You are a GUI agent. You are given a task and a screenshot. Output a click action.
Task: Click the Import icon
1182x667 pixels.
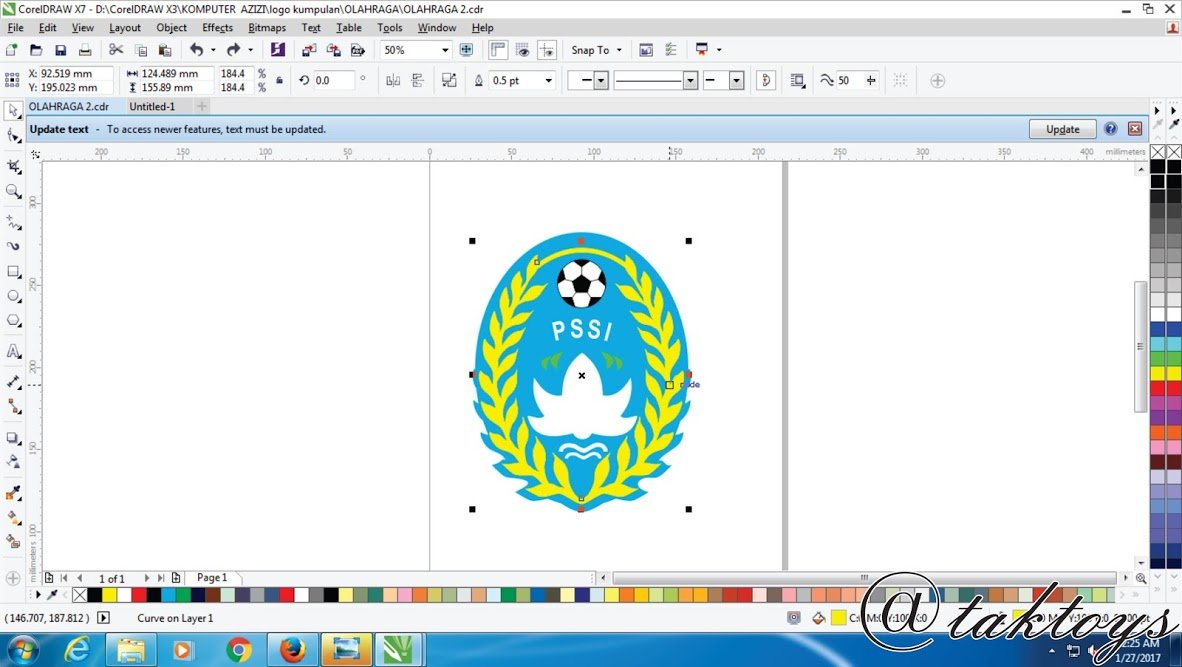pos(309,50)
